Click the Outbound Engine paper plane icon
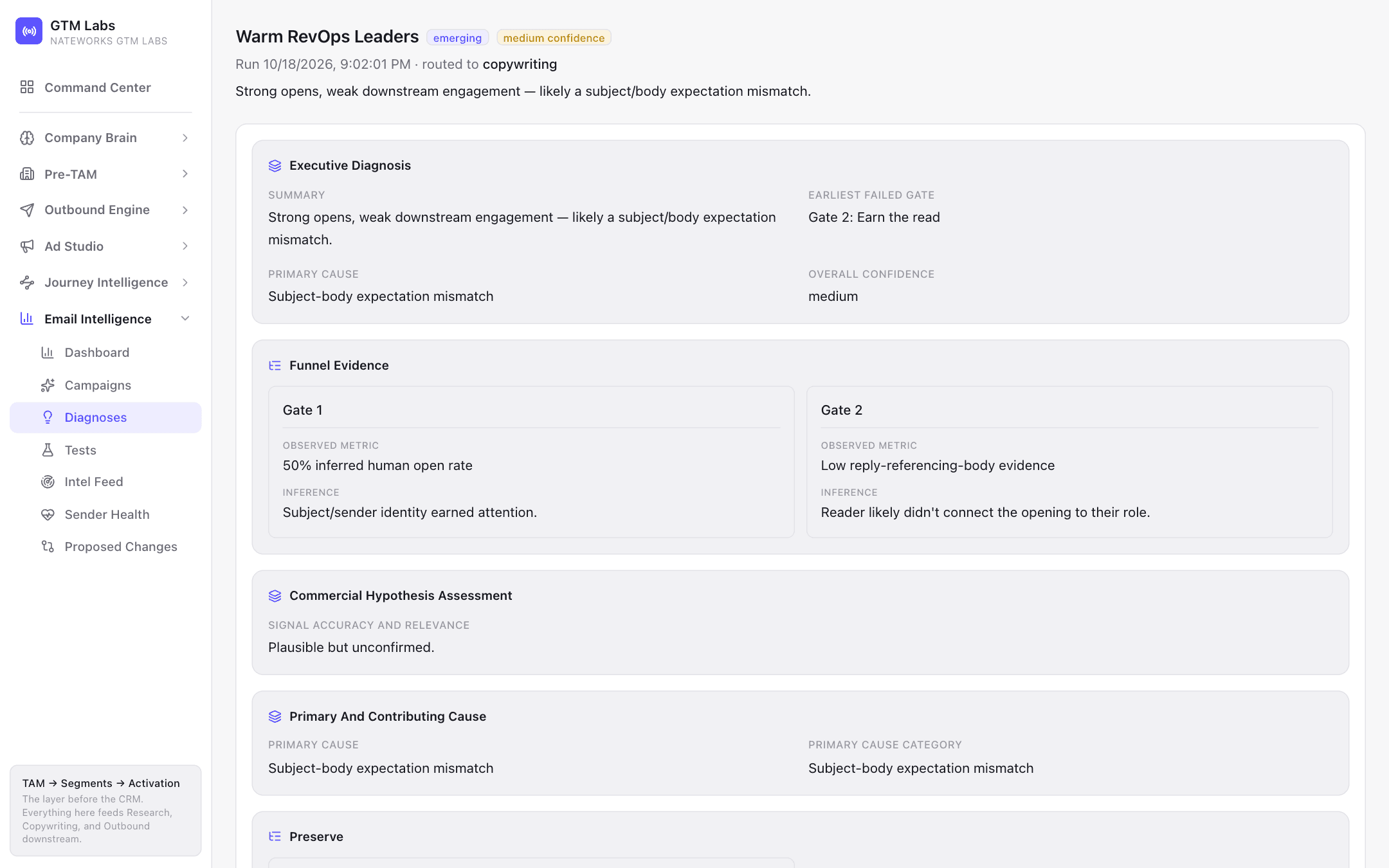The width and height of the screenshot is (1389, 868). pos(27,210)
